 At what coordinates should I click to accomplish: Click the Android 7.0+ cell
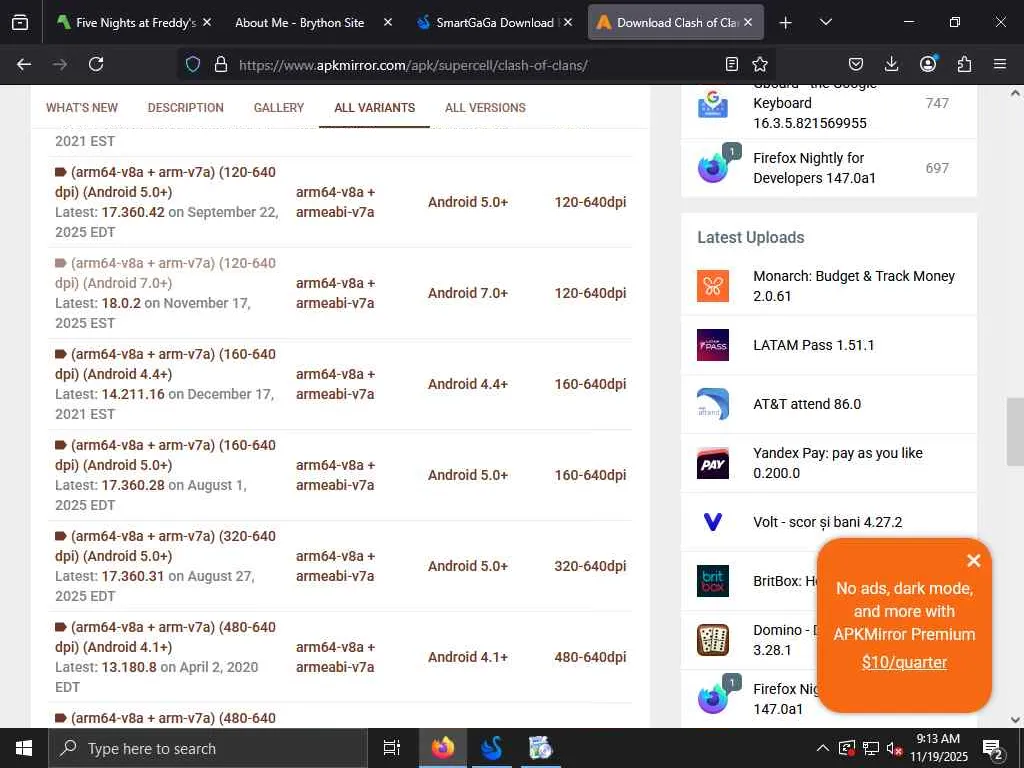click(468, 293)
